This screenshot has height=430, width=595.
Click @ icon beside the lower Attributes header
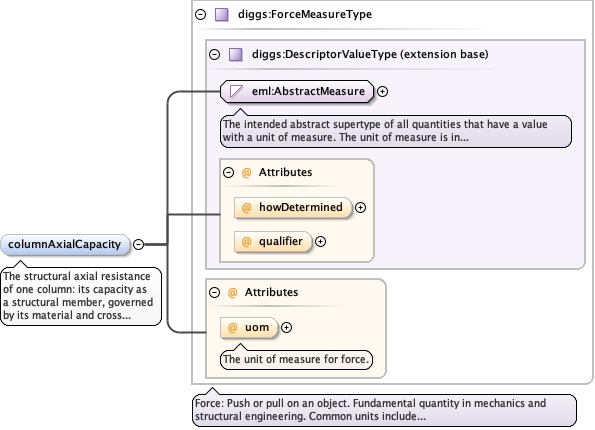pos(233,293)
